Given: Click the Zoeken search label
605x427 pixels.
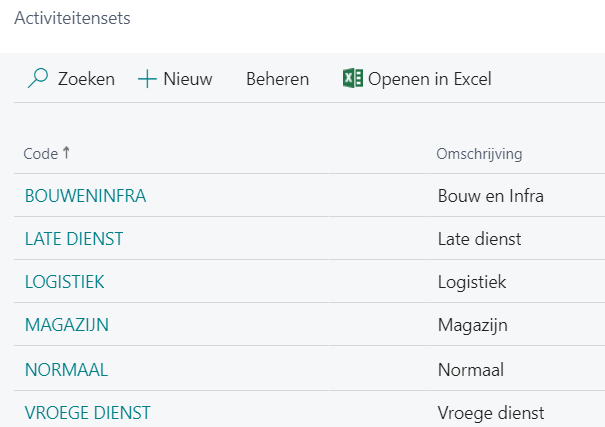Looking at the screenshot, I should tap(86, 79).
